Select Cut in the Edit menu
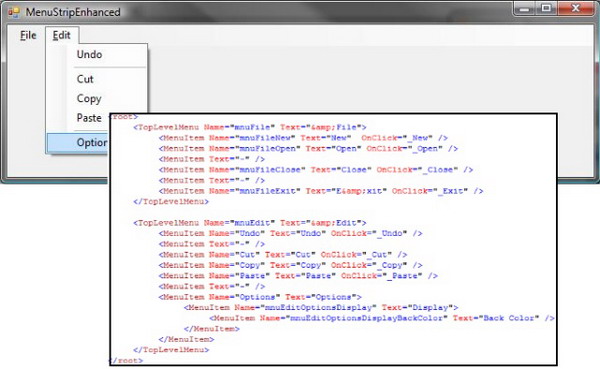This screenshot has width=600, height=369. coord(85,79)
